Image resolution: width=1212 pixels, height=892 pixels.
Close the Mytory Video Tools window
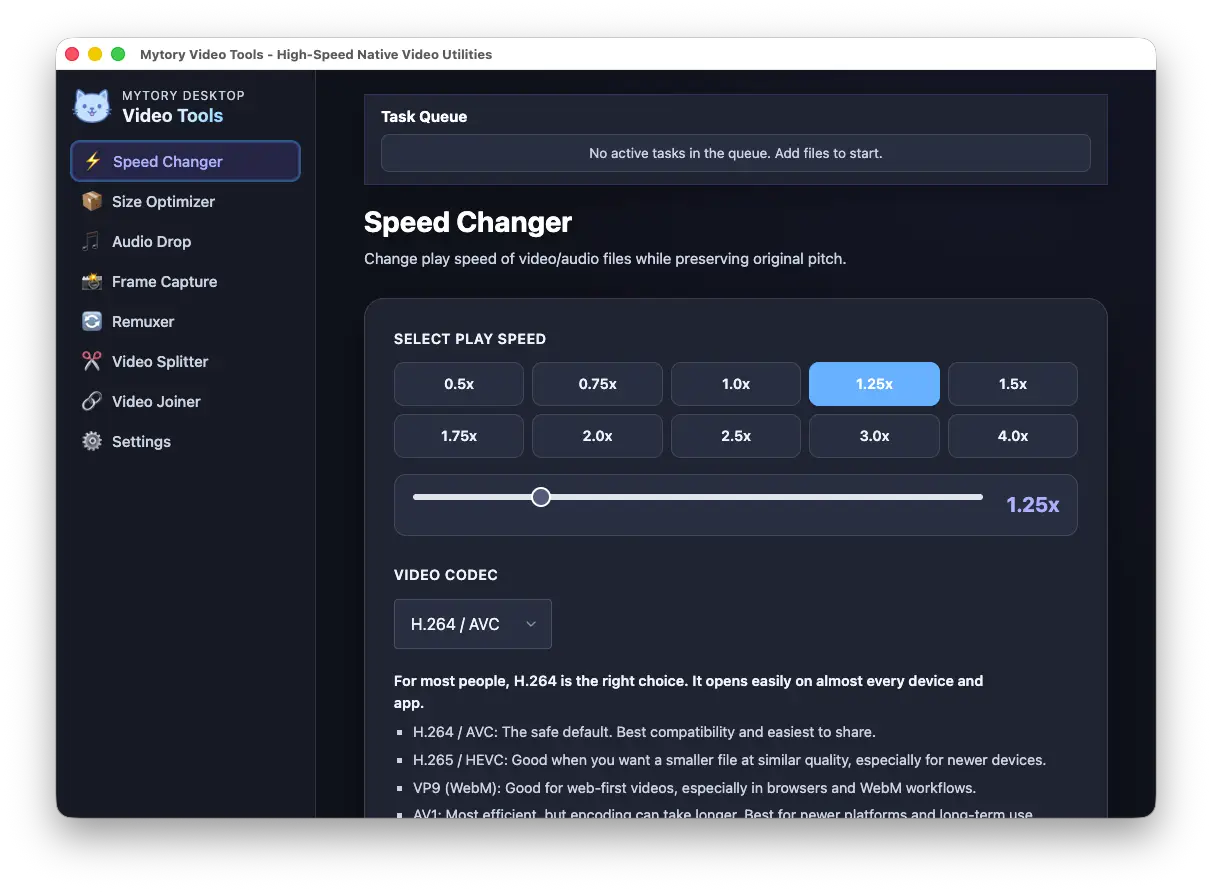[x=72, y=54]
